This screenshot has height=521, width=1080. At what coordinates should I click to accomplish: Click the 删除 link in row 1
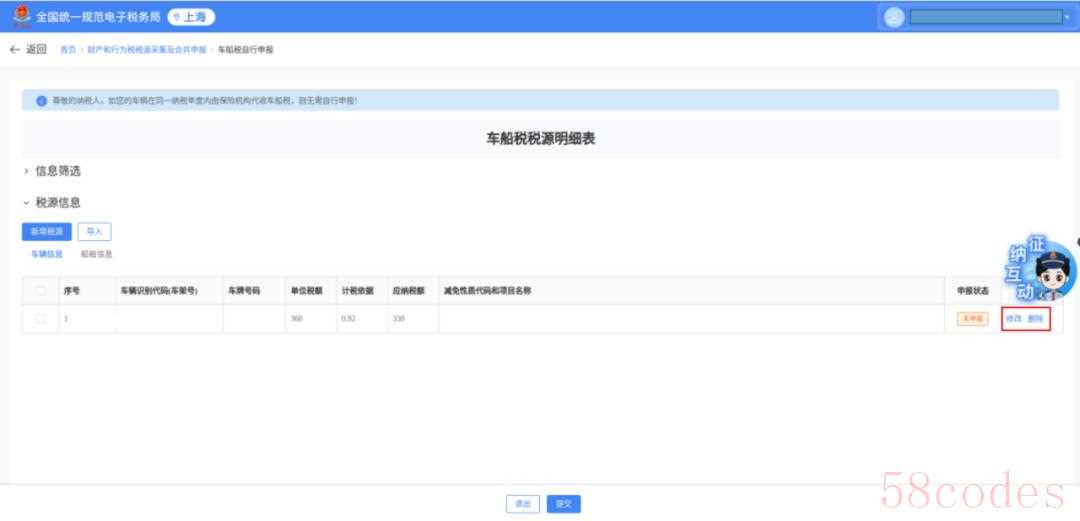pyautogui.click(x=1036, y=319)
